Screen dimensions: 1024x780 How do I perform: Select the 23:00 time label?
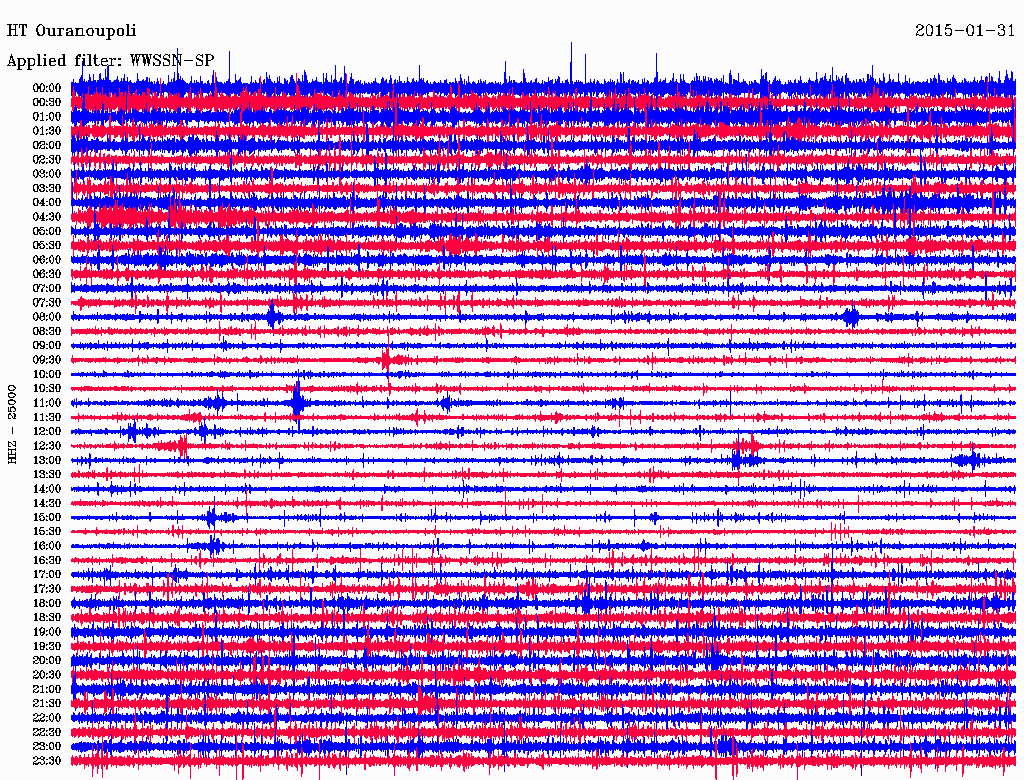click(47, 747)
